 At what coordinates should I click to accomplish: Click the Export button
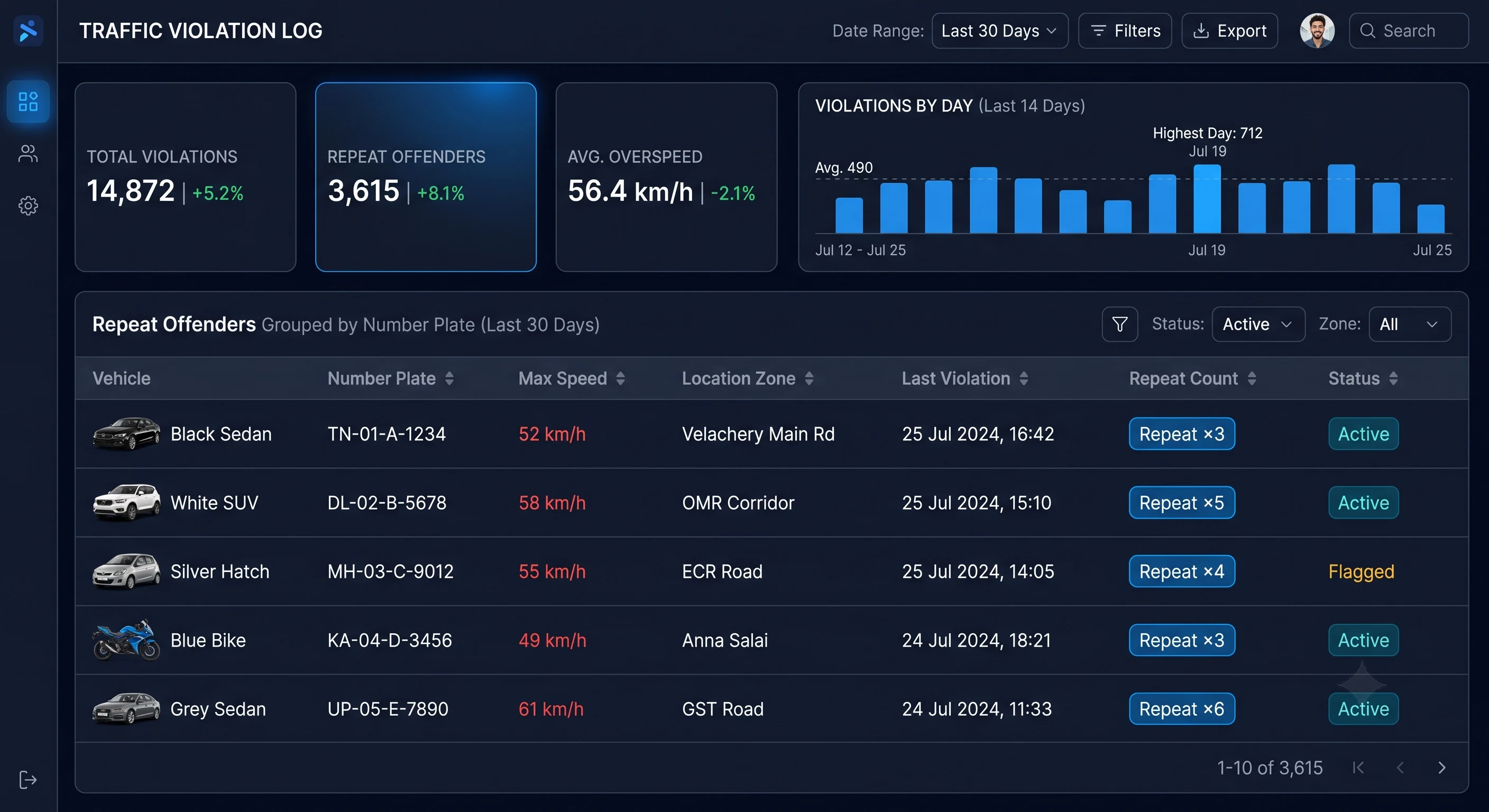pos(1229,31)
